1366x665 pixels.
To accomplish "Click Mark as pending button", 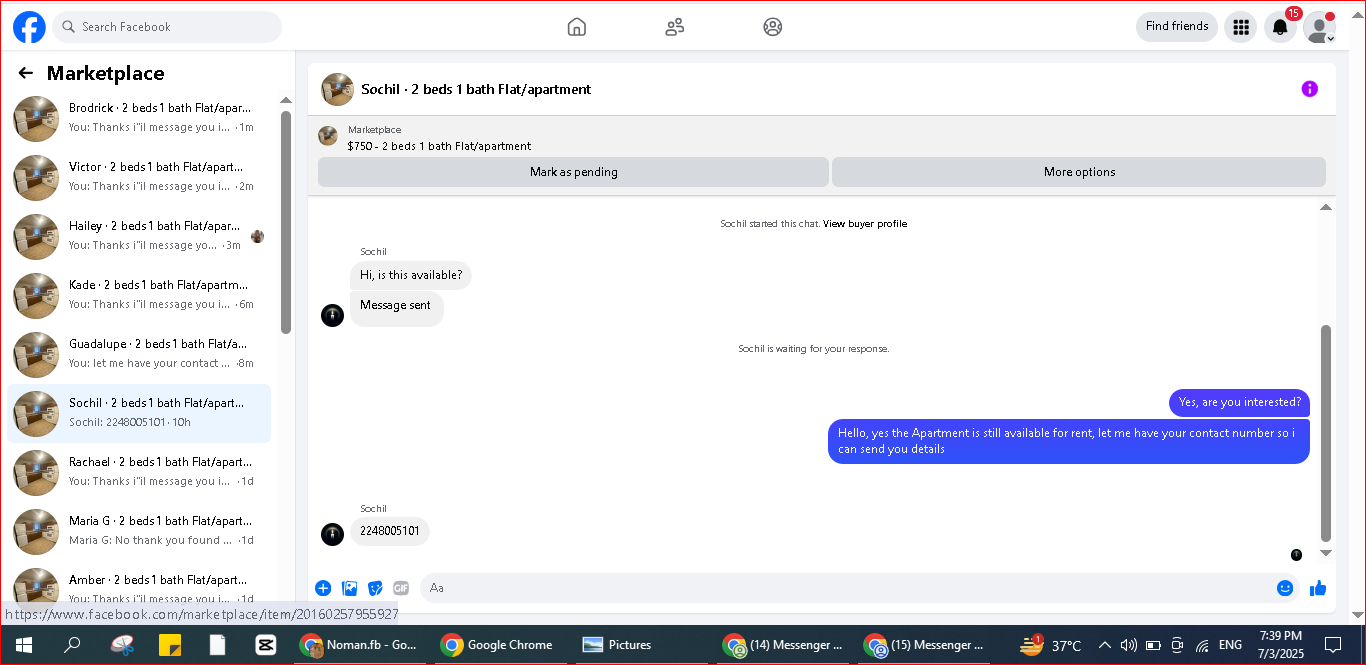I will point(574,172).
